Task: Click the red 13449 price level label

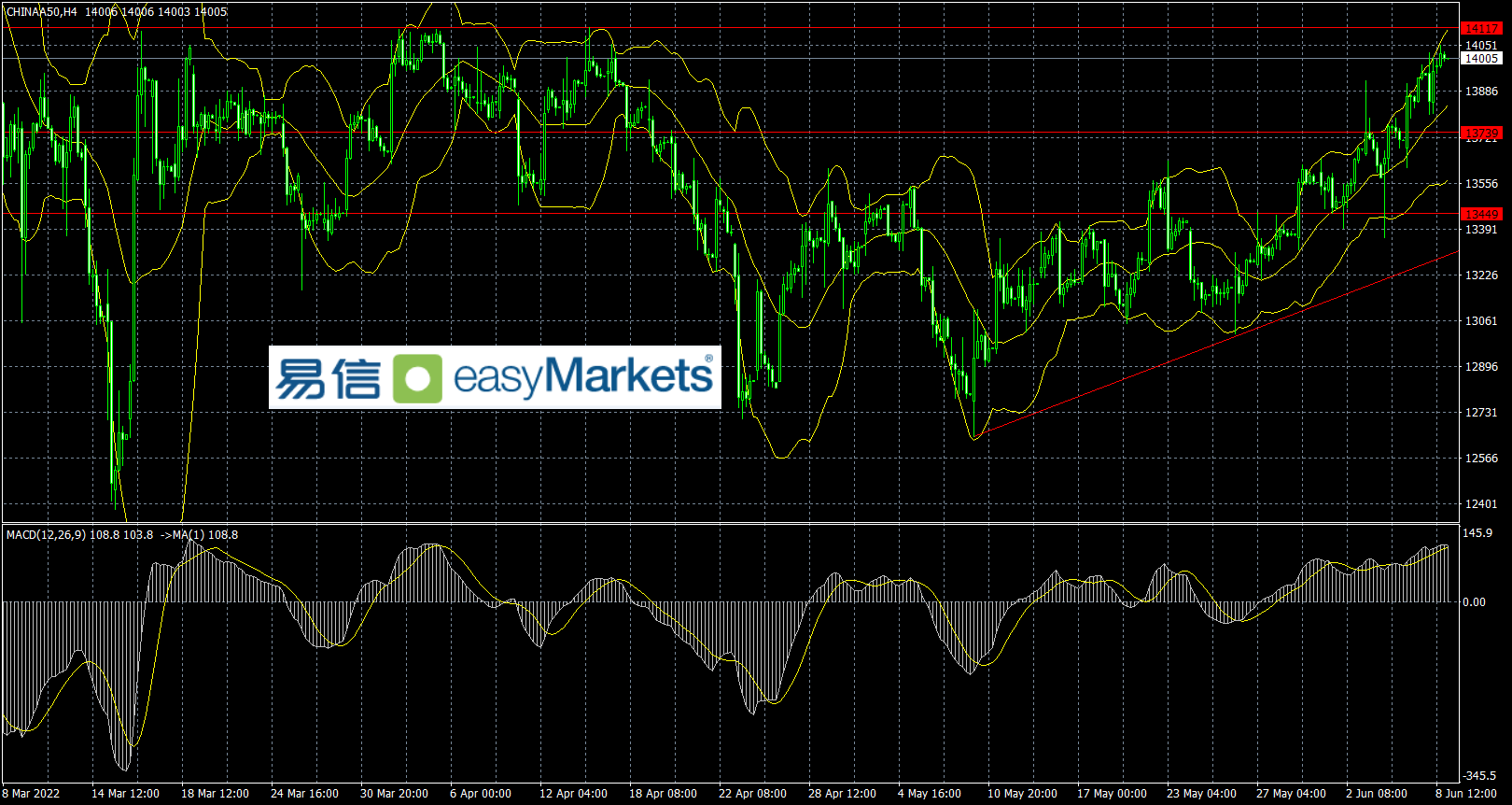Action: (1481, 214)
